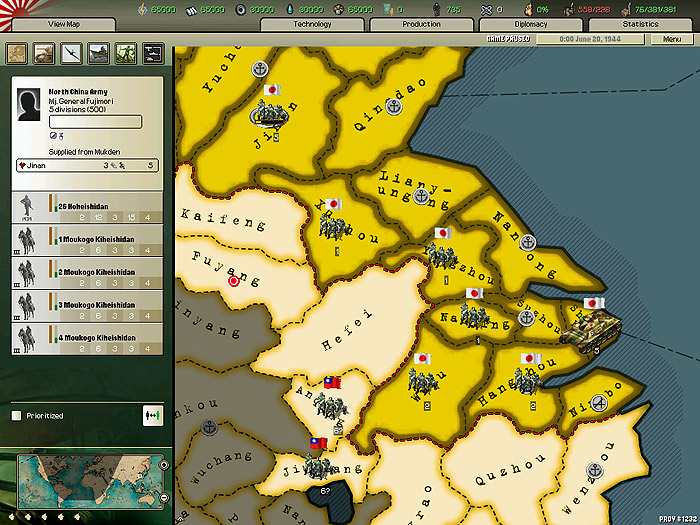700x525 pixels.
Task: Click the date display June 20, 1944
Action: tap(591, 39)
